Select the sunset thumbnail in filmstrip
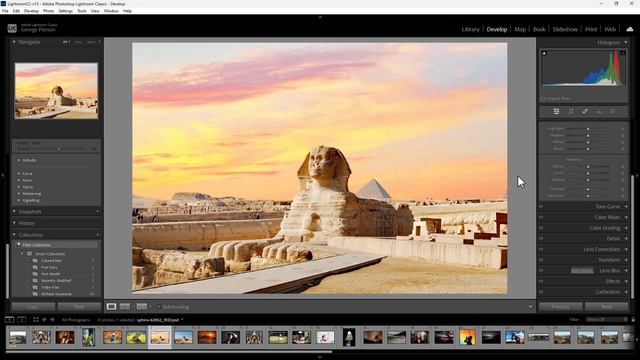Viewport: 640px width, 360px height. (x=207, y=337)
